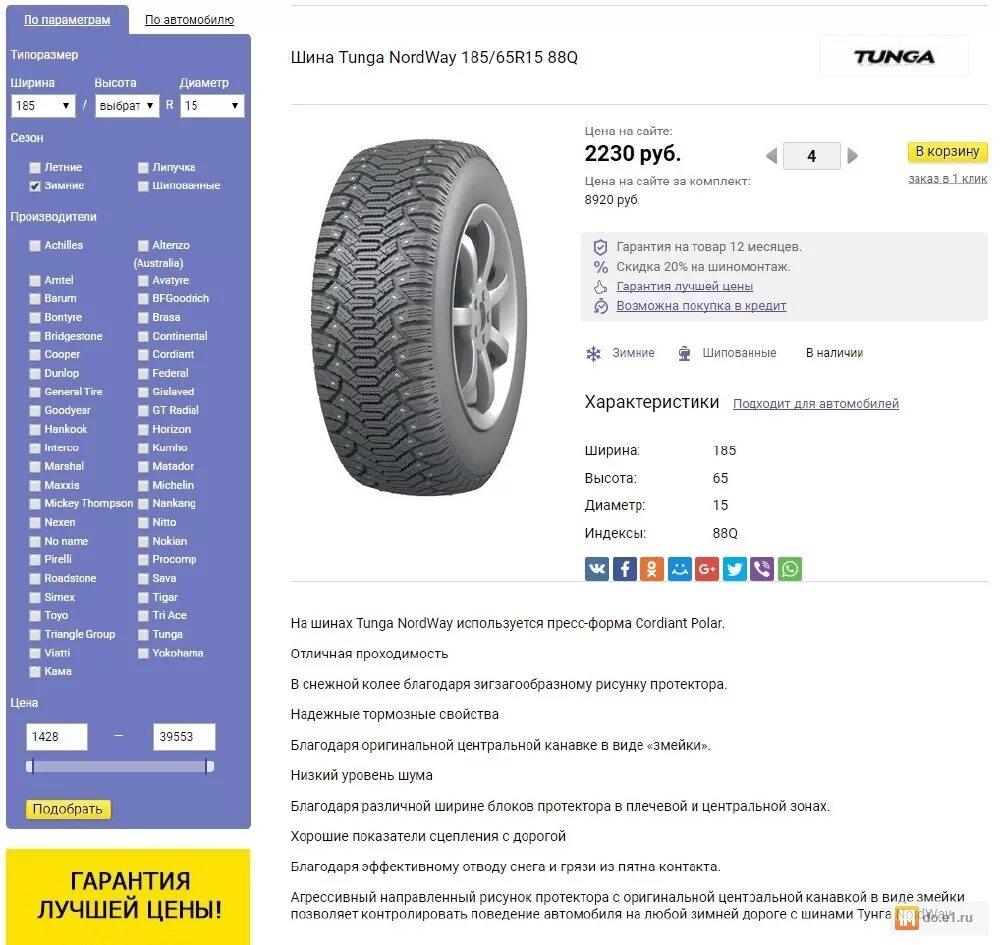Share via WhatsApp icon
The width and height of the screenshot is (1000, 945).
pos(790,569)
